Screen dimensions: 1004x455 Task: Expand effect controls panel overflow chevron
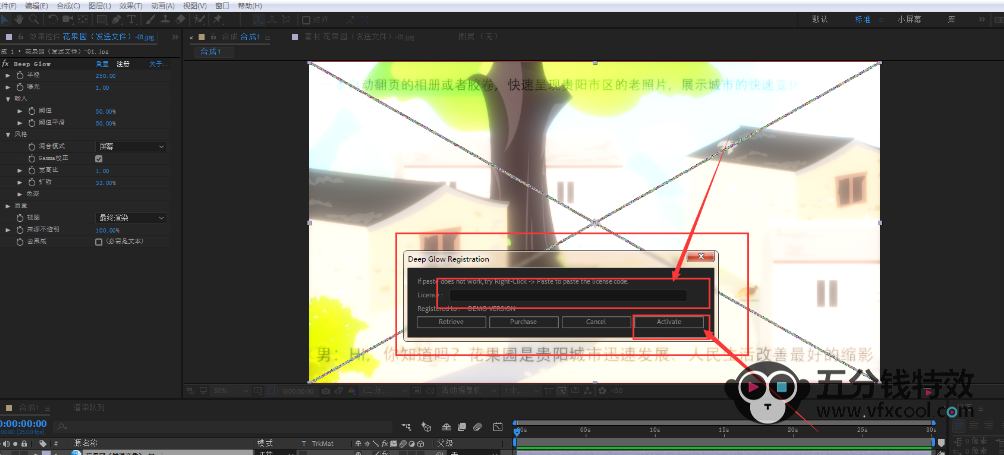coord(175,37)
